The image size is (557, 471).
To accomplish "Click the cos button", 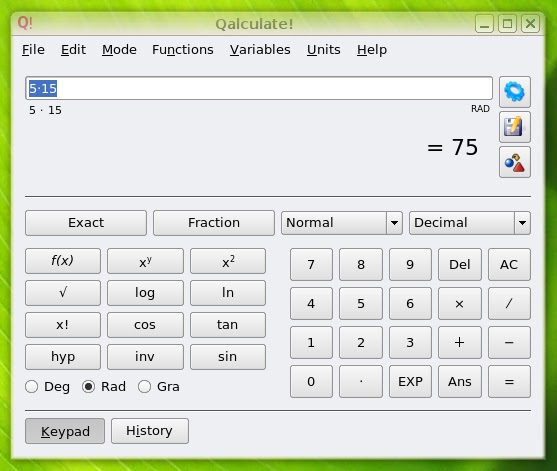I will click(x=145, y=325).
